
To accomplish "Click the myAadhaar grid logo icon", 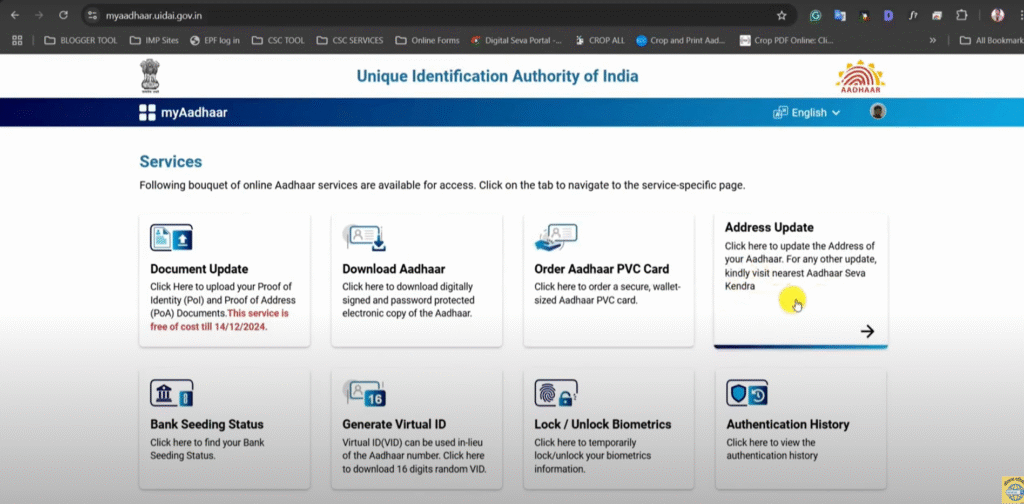I will 147,113.
